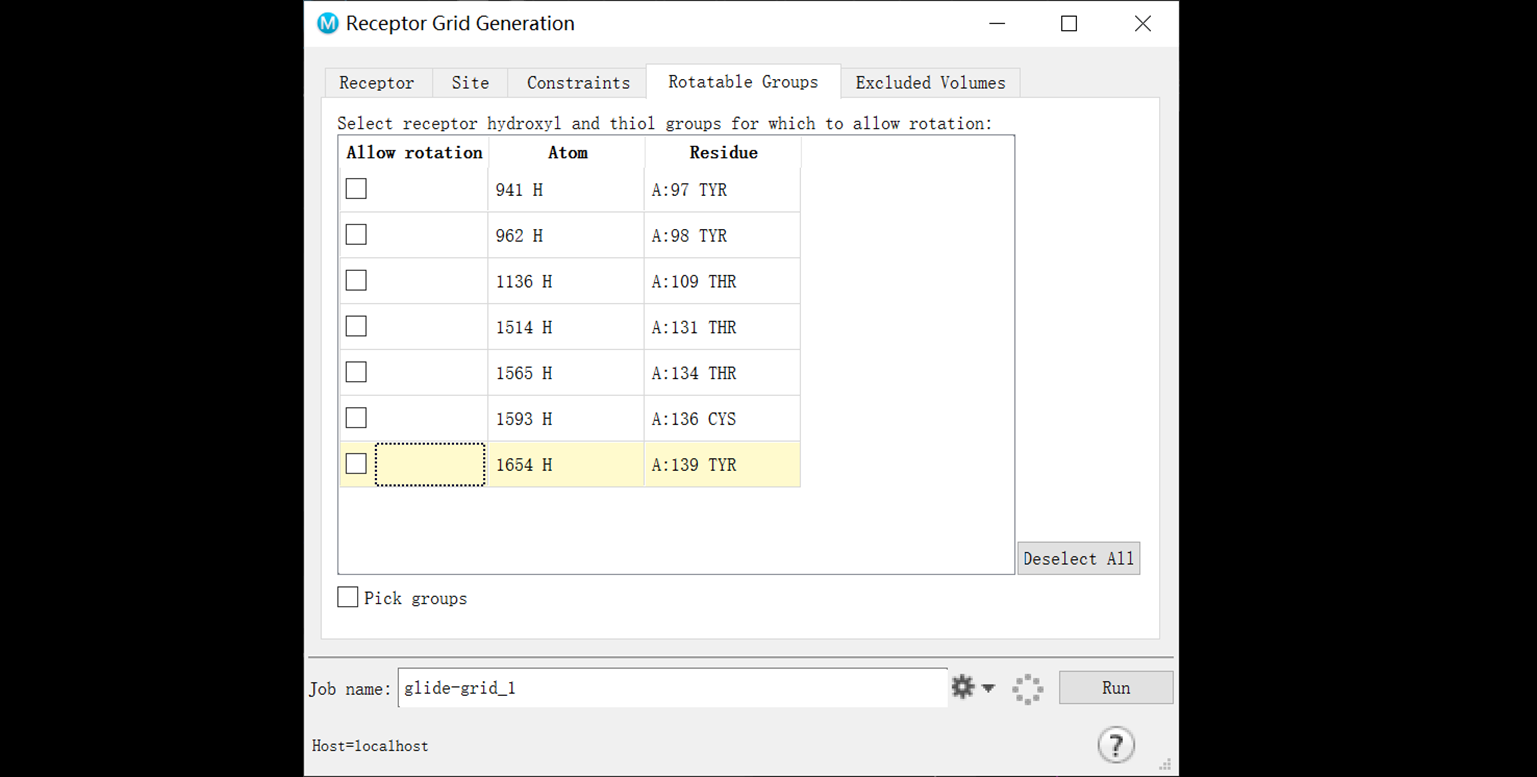Screen dimensions: 1537x777
Task: Allow rotation for A:109 THR hydroxyl
Action: pyautogui.click(x=356, y=281)
